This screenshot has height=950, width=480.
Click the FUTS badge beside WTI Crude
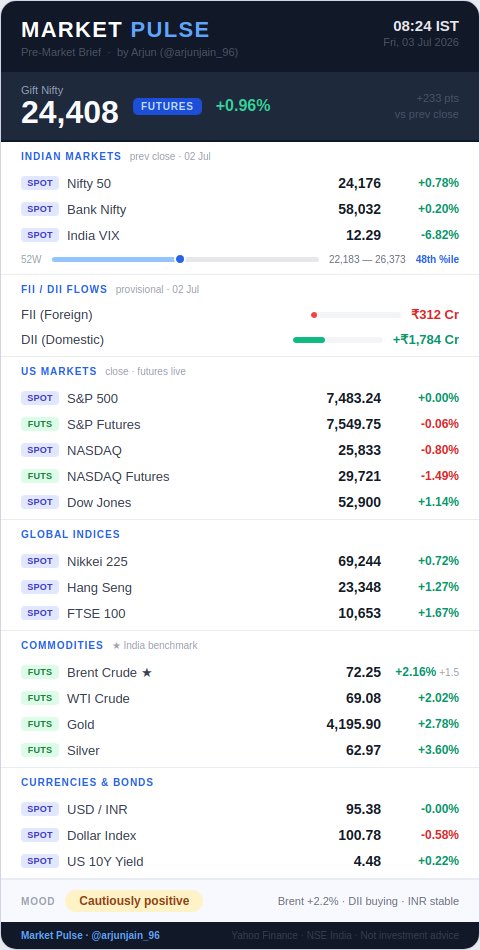(40, 698)
